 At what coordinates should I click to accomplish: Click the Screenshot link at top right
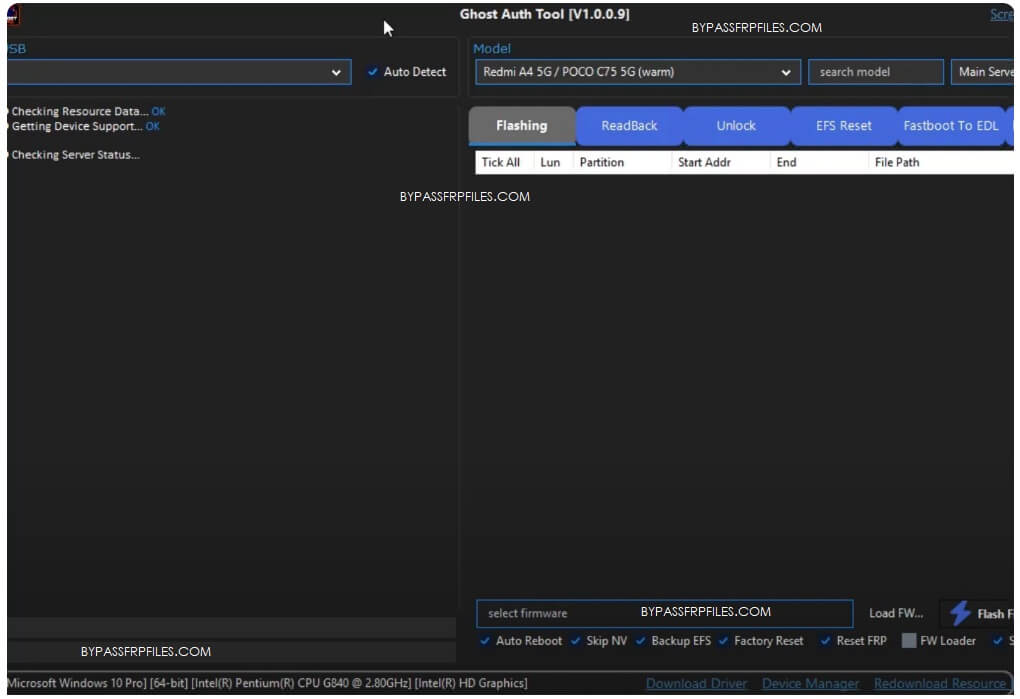(1002, 14)
